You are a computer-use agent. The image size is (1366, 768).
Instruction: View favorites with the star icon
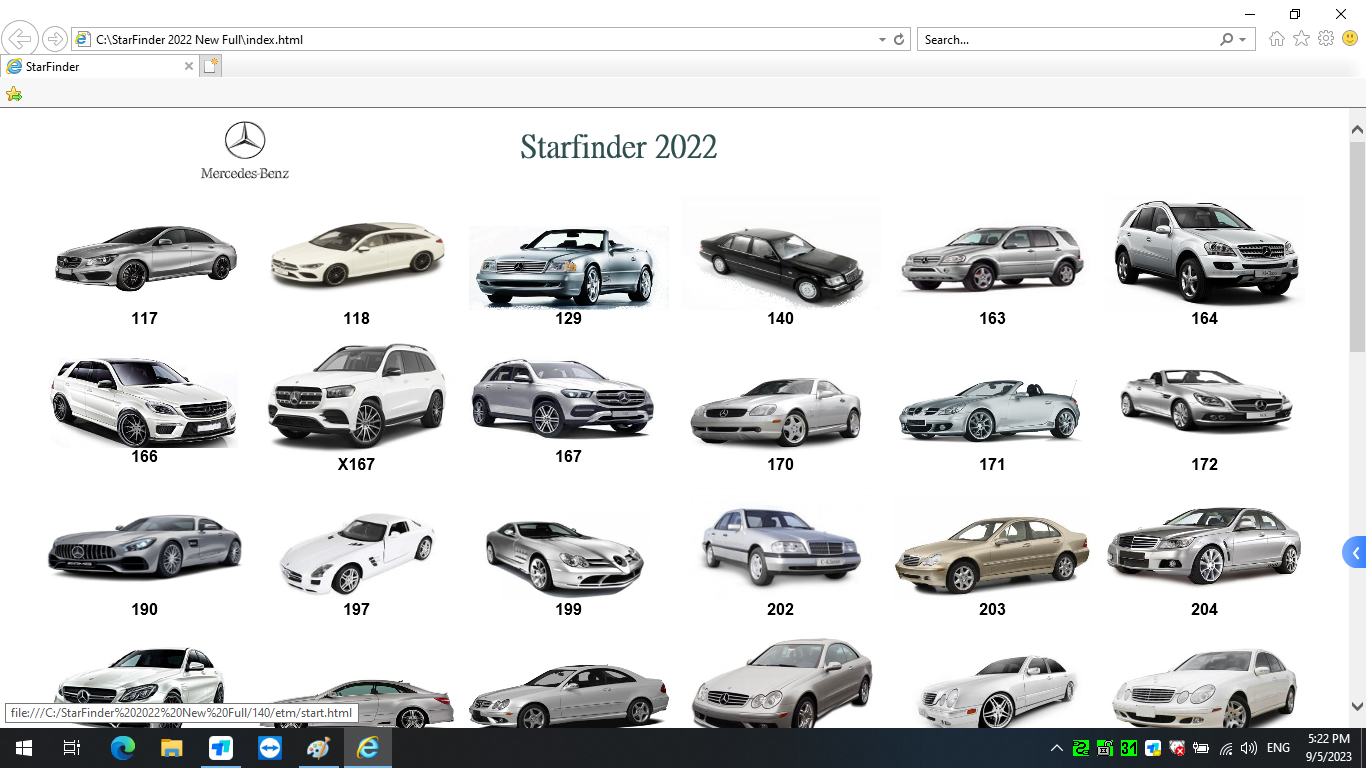(x=1301, y=39)
